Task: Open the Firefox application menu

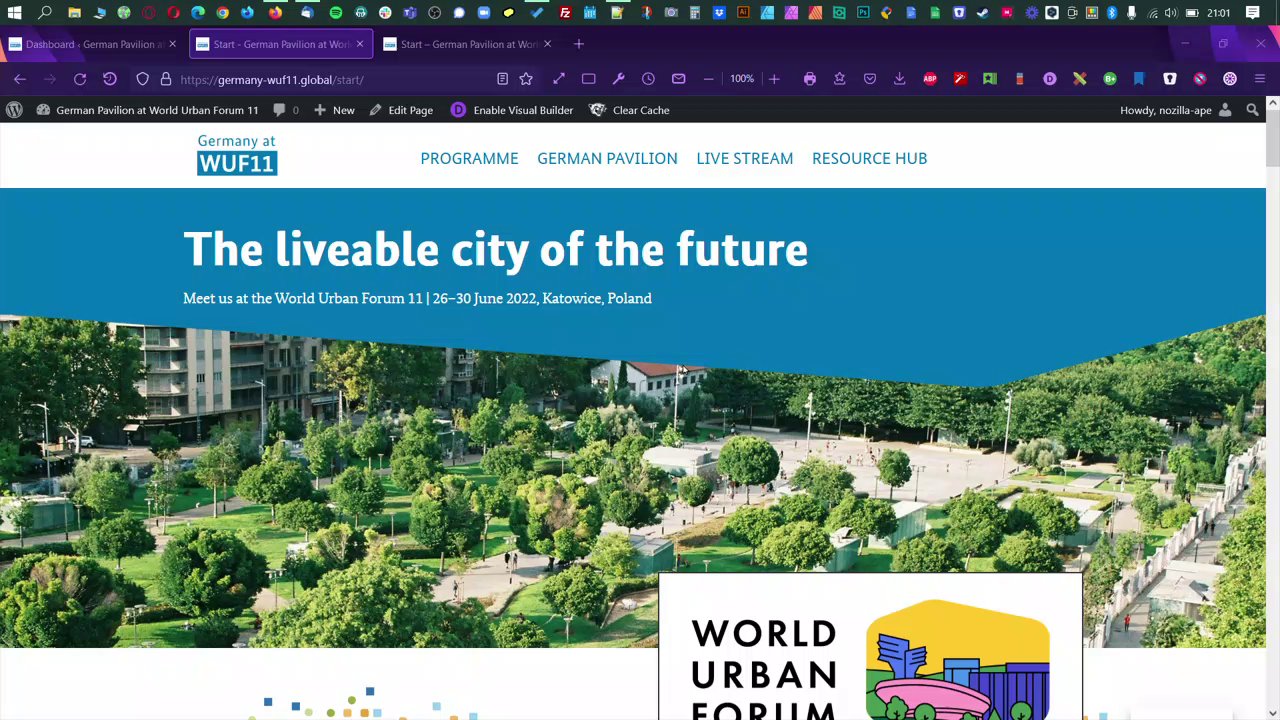Action: [x=1260, y=79]
